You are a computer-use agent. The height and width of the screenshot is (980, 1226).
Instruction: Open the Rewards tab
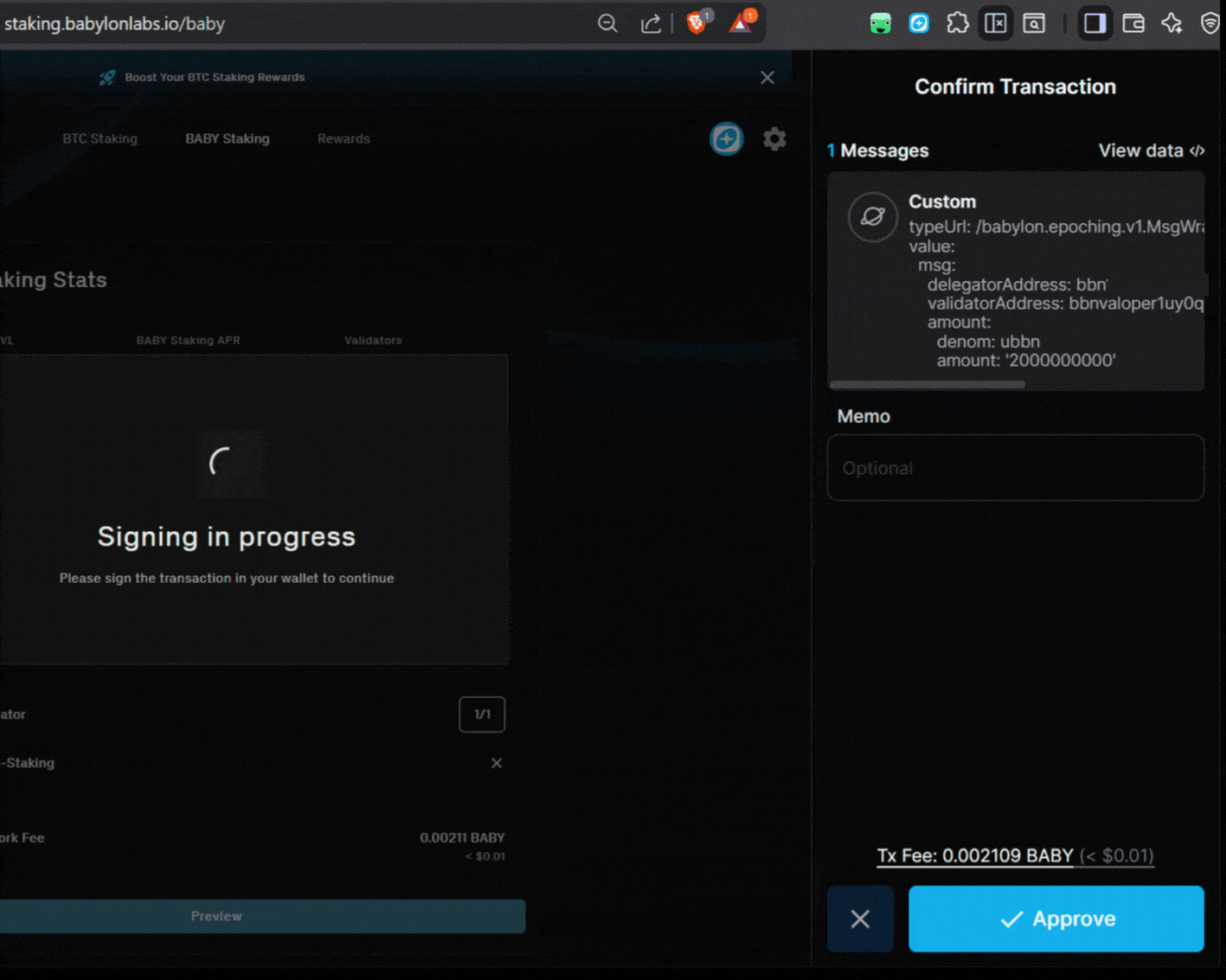point(343,138)
